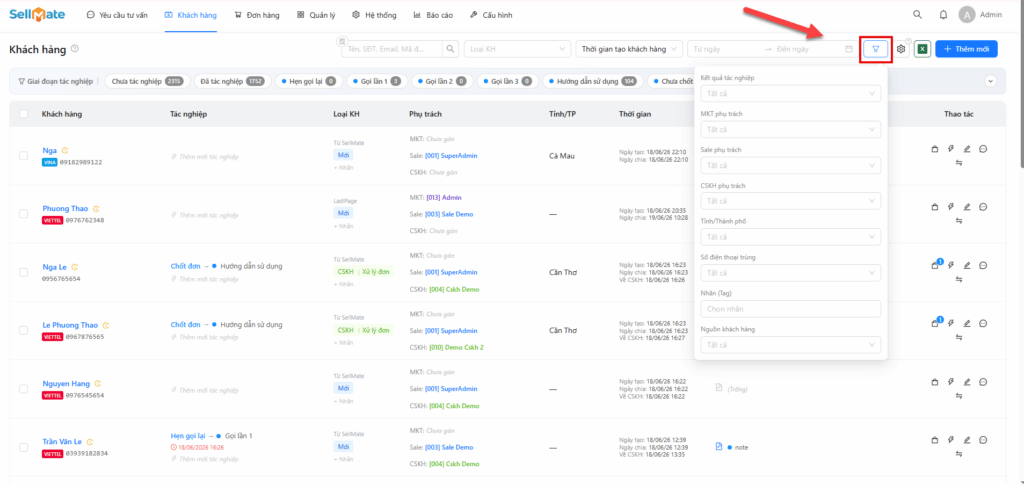Filter by Đã tác nghiệp stage chip
Screen dimensions: 1024x485
[x=232, y=82]
